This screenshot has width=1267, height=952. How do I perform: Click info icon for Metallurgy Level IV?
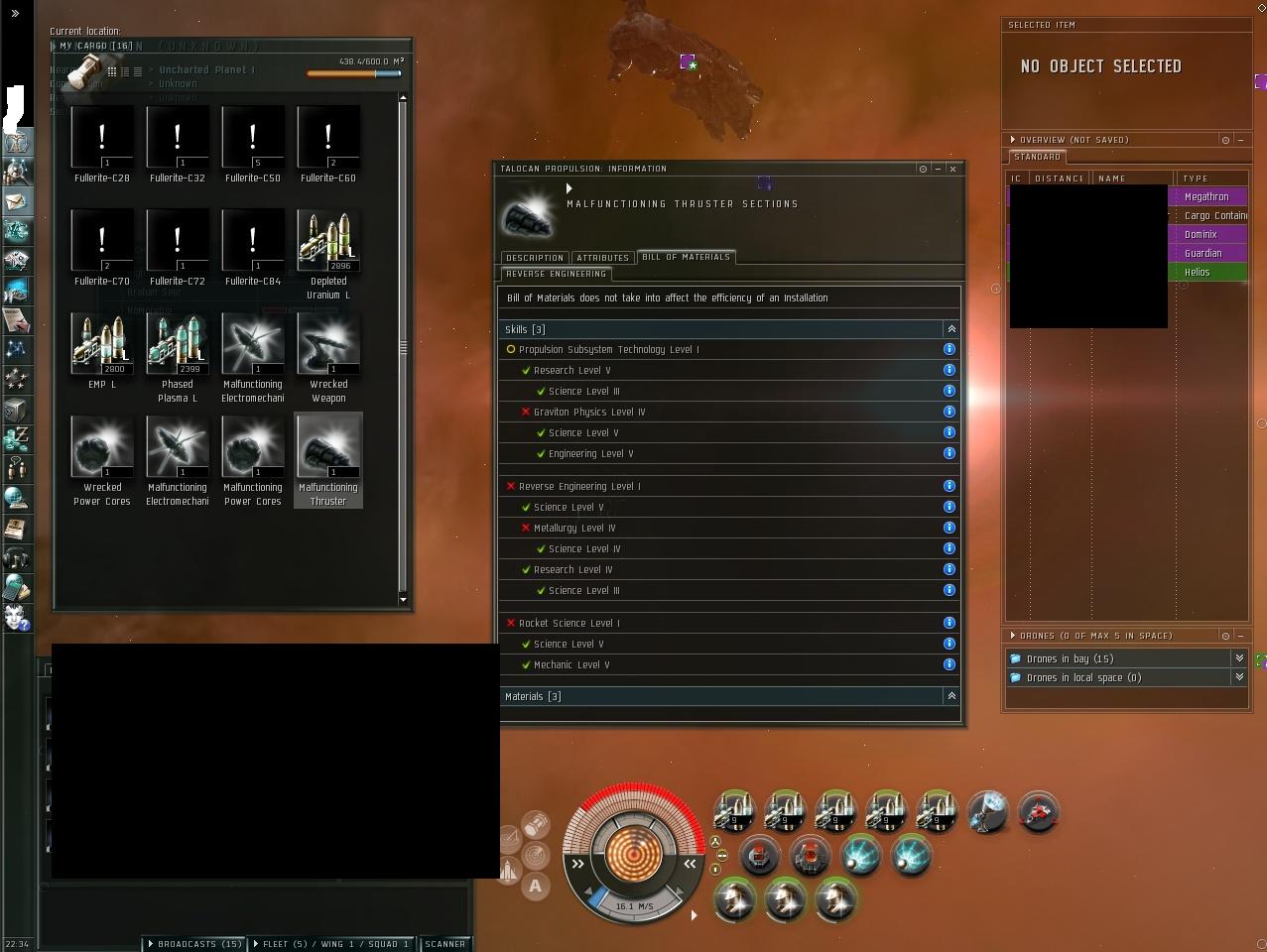[949, 528]
